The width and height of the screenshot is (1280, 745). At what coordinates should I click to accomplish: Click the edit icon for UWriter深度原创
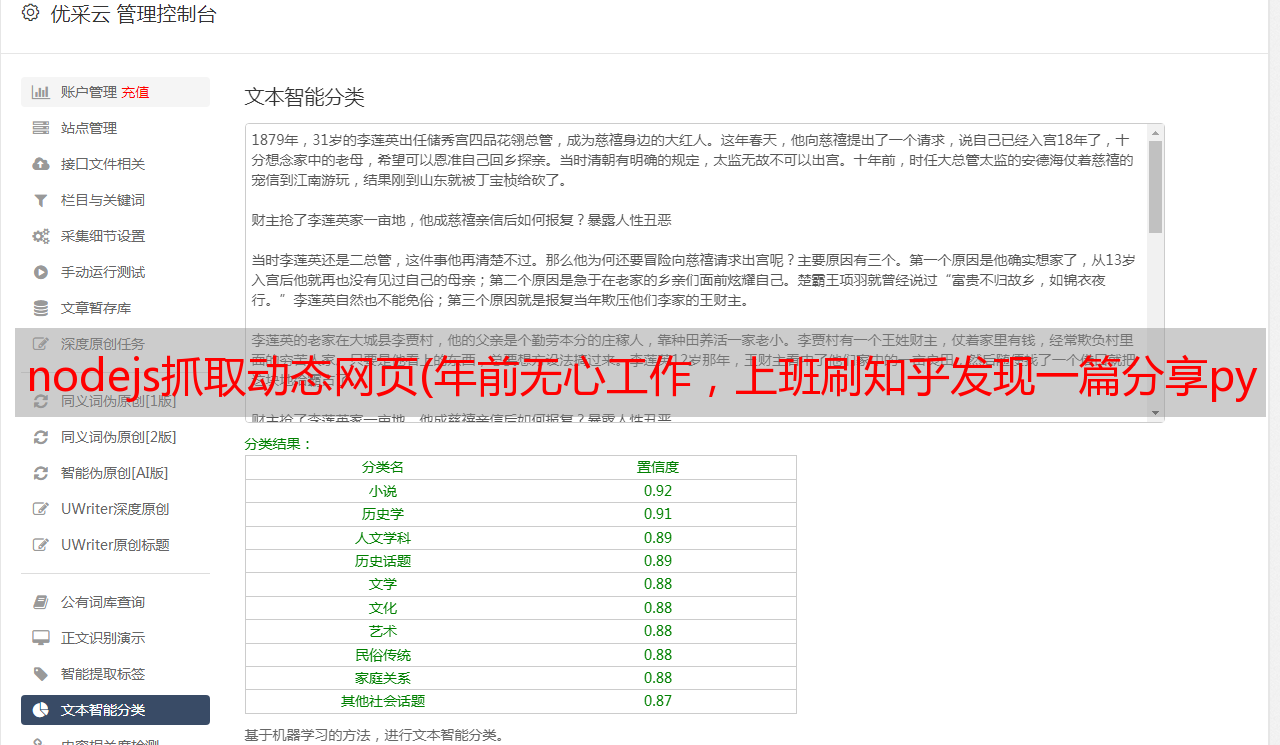point(41,509)
